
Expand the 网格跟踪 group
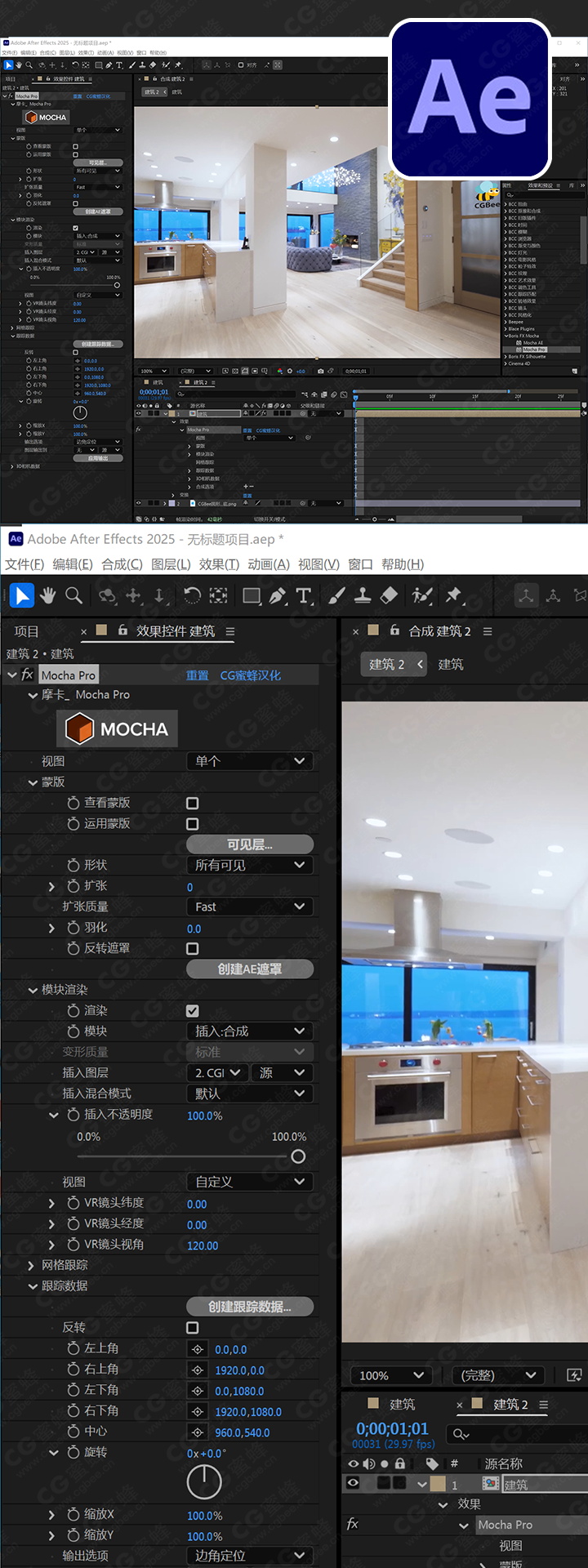[33, 1265]
